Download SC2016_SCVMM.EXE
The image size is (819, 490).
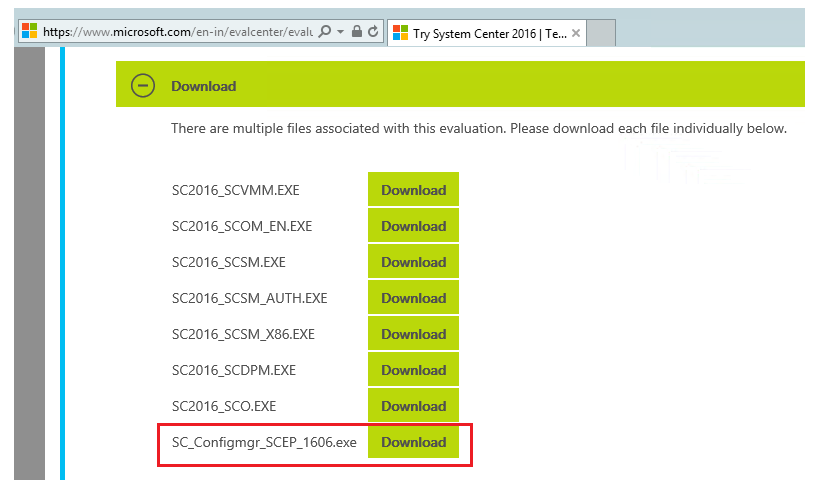tap(414, 190)
